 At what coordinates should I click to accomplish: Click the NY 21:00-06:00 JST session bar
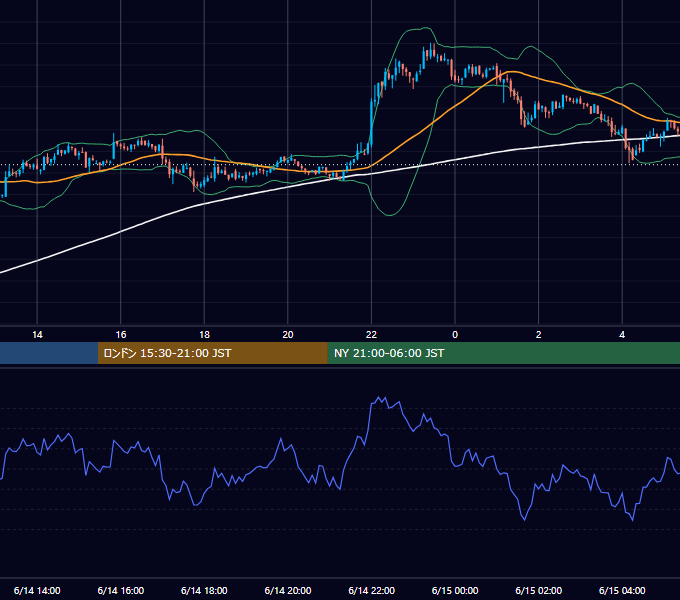[x=503, y=353]
